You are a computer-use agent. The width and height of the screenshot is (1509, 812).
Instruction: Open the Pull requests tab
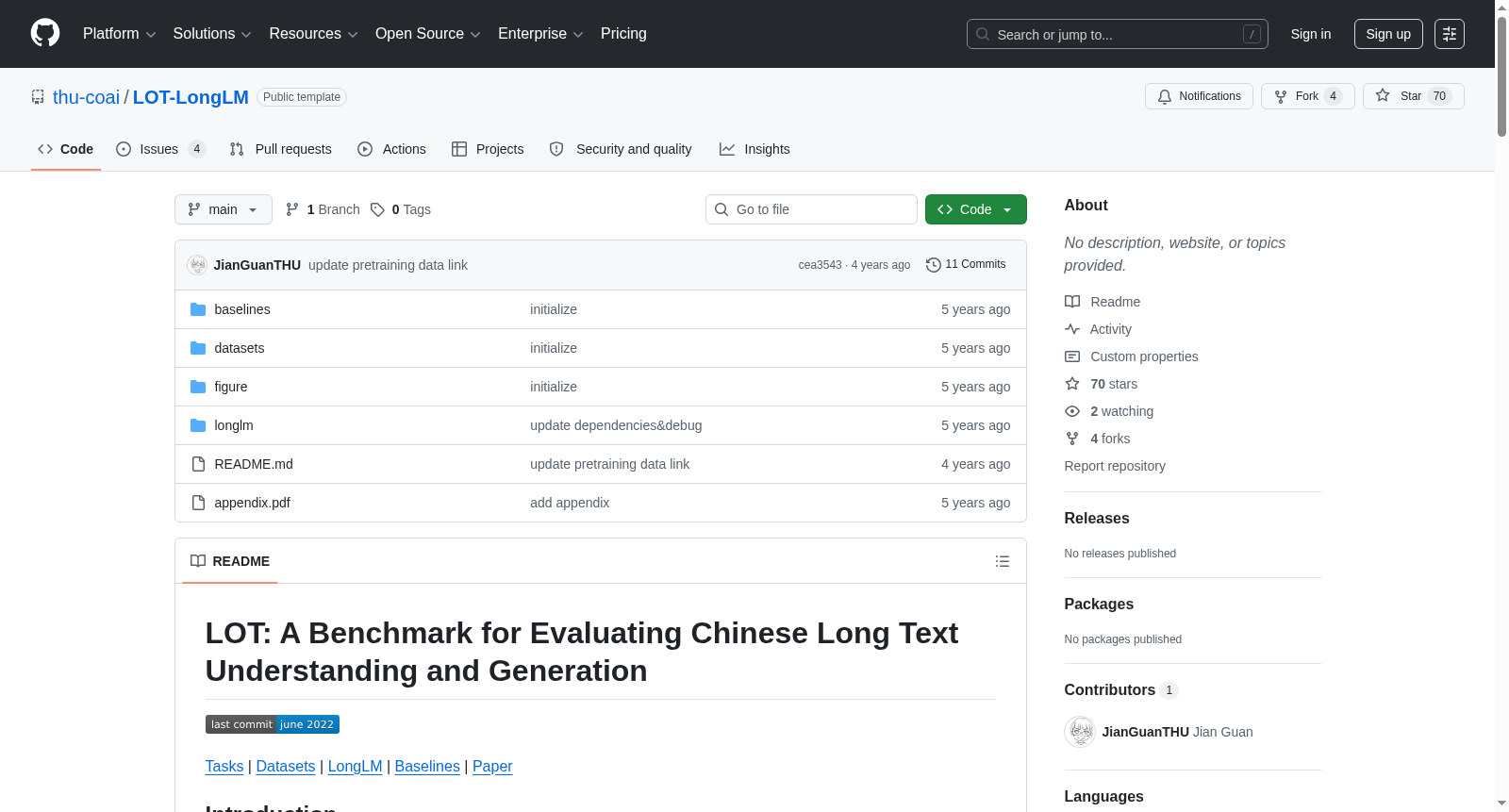(x=281, y=149)
